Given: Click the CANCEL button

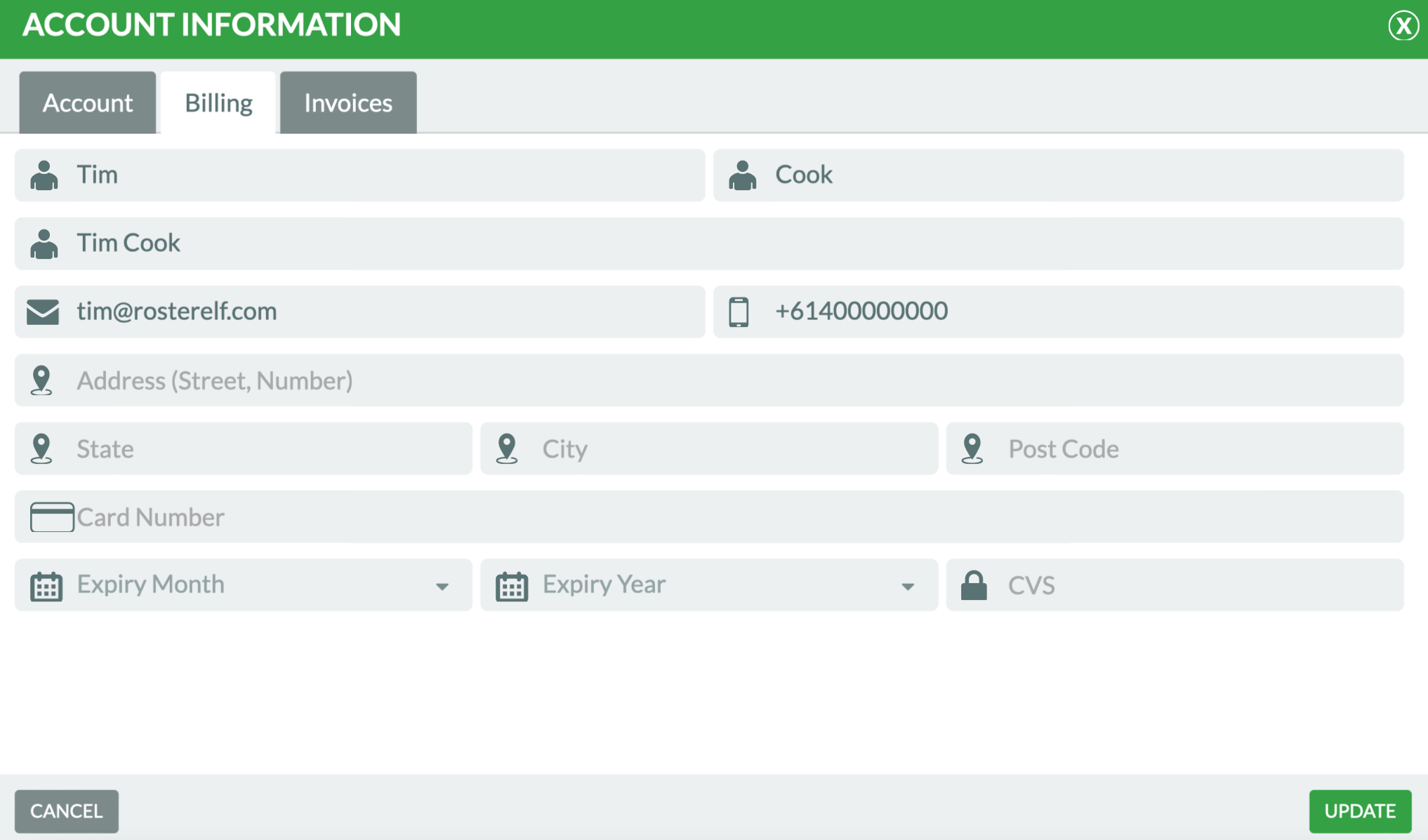Looking at the screenshot, I should [67, 811].
